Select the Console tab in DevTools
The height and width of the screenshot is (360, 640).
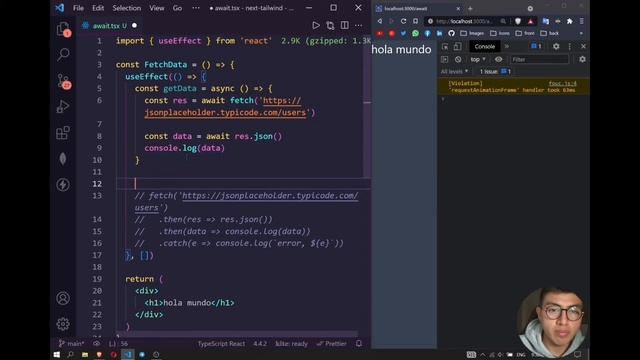[x=484, y=47]
